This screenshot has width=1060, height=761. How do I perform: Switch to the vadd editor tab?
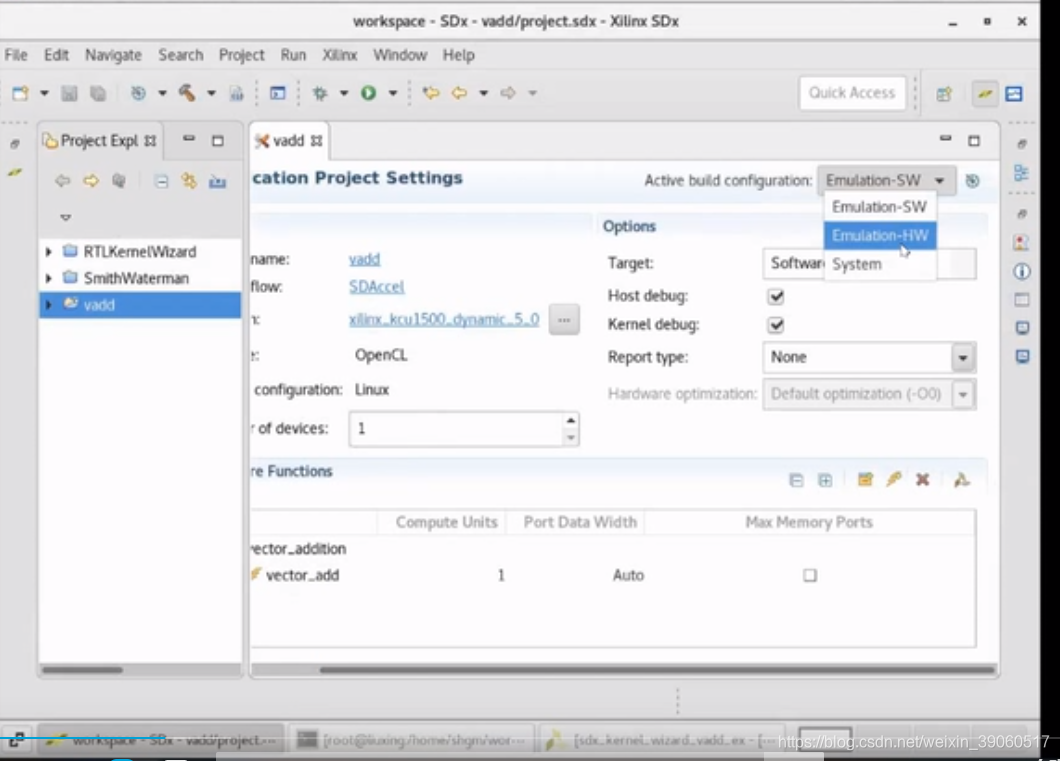tap(289, 141)
